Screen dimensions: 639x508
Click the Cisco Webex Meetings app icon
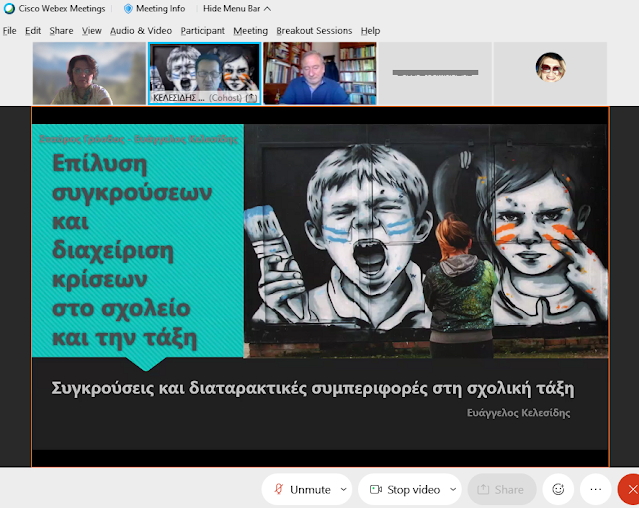pos(9,9)
